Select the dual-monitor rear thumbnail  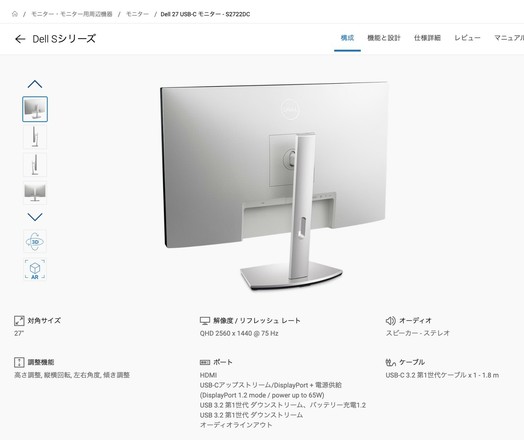point(35,193)
